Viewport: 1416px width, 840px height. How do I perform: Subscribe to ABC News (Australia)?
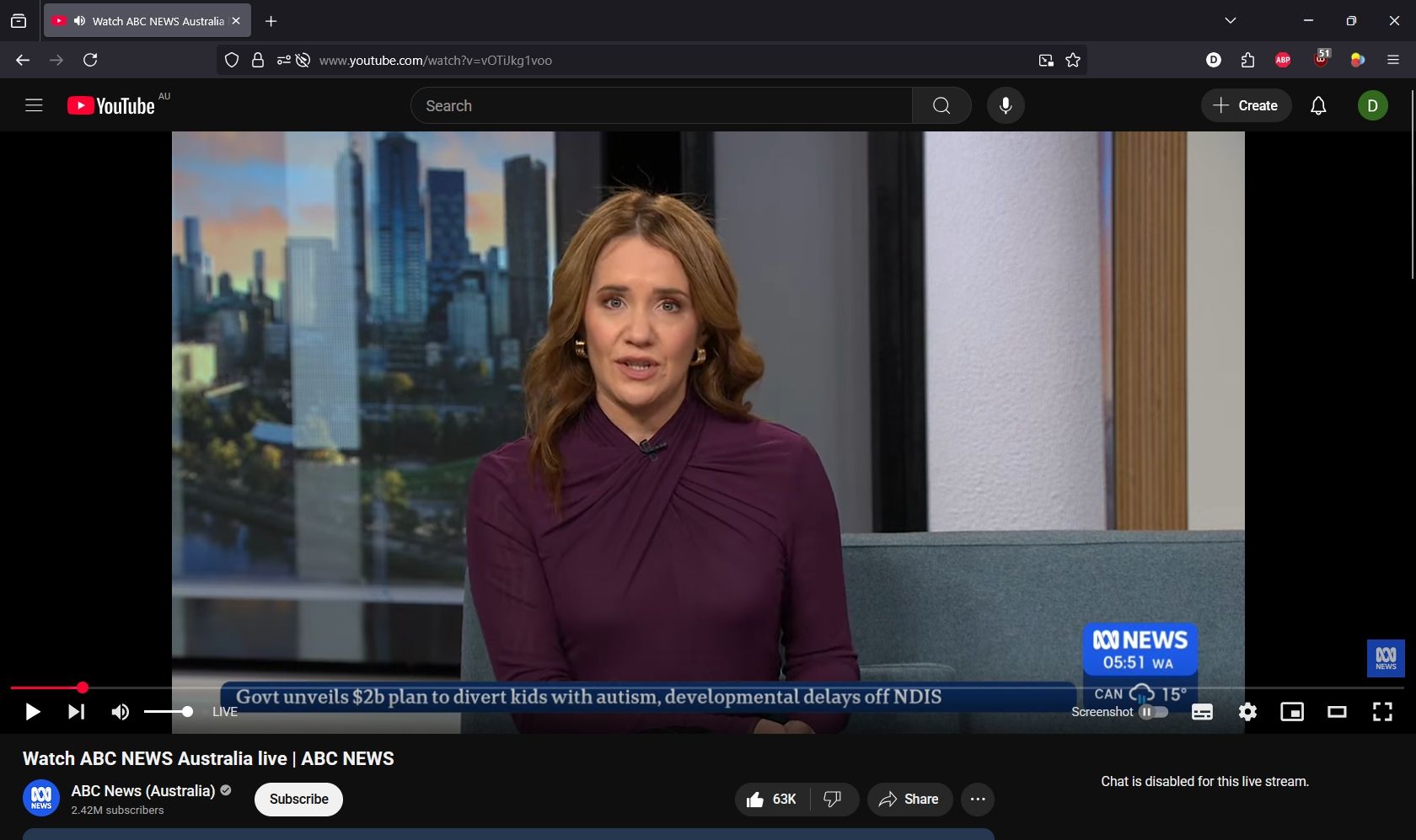pos(298,799)
